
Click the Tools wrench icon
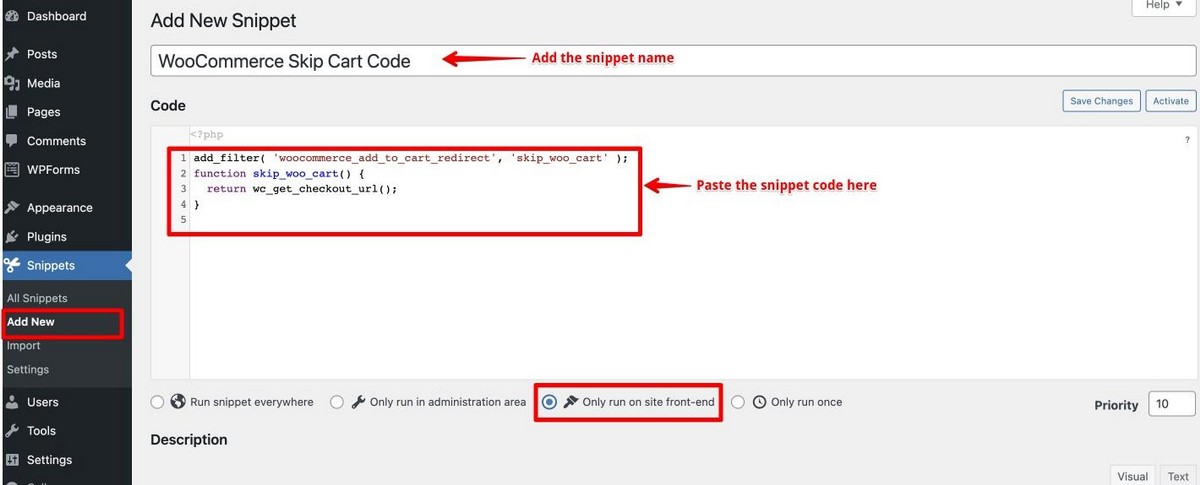pos(12,431)
